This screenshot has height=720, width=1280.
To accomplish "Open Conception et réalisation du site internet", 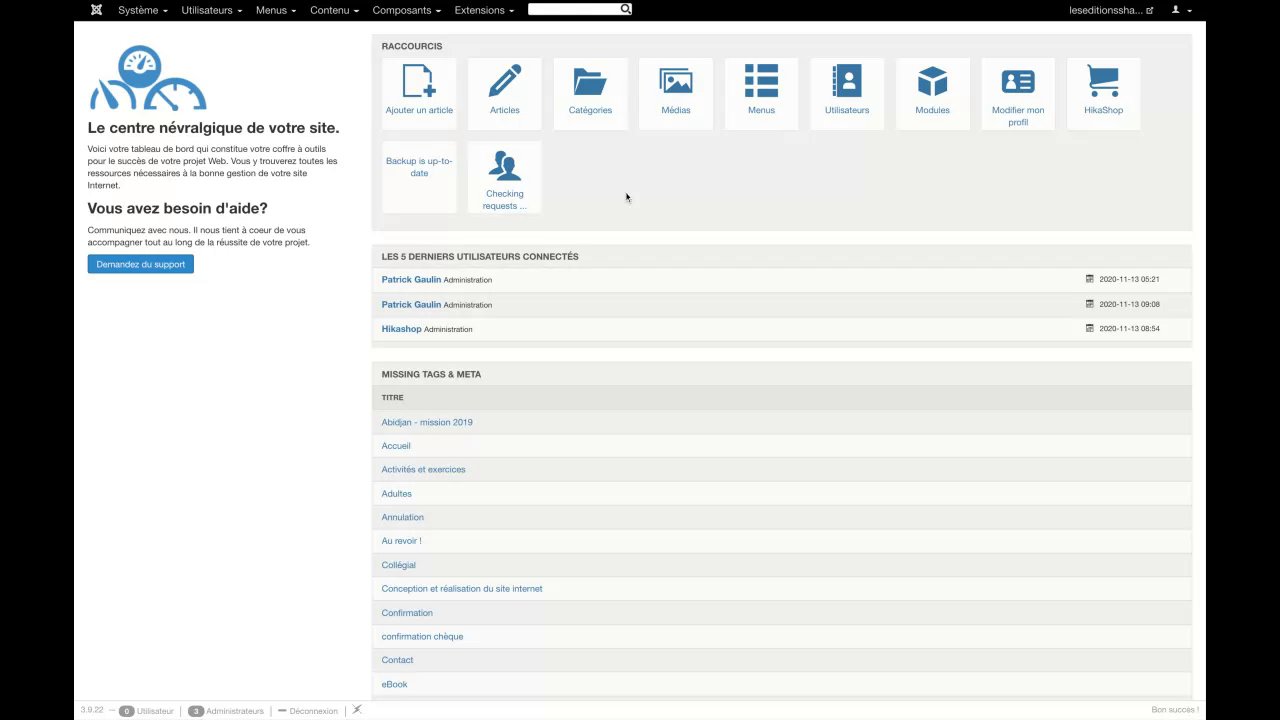I will (462, 589).
